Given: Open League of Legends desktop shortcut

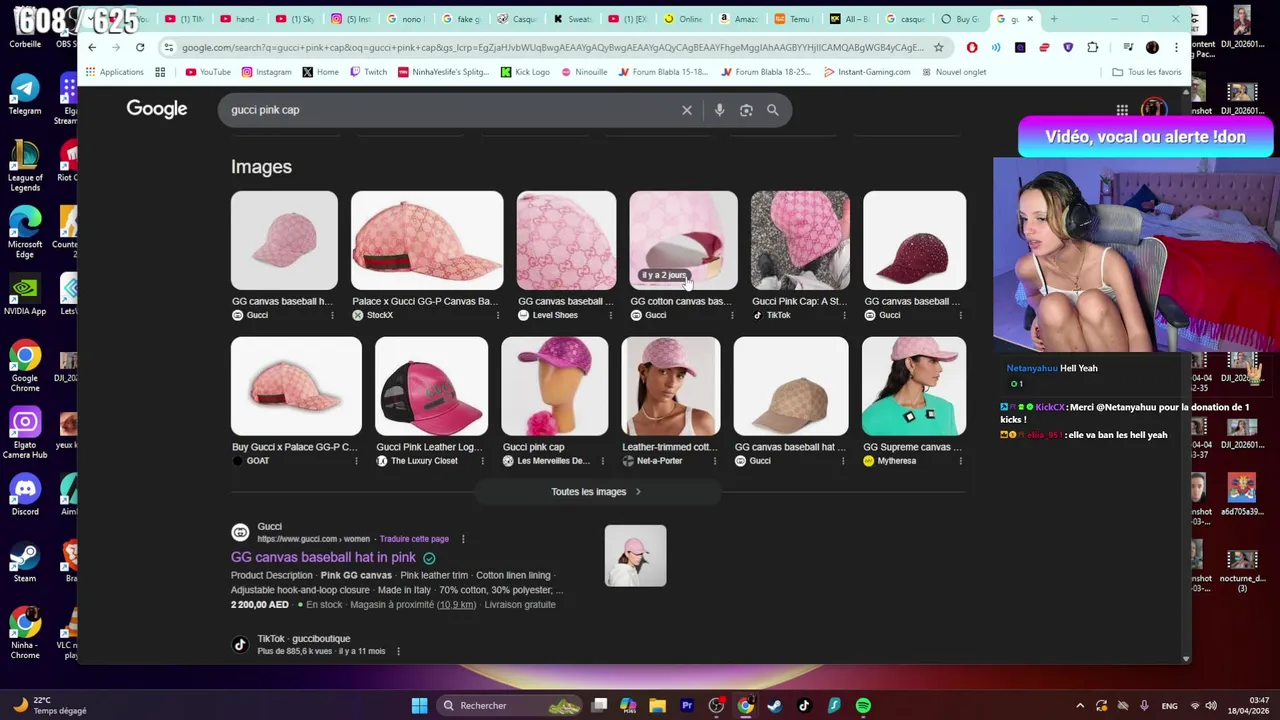Looking at the screenshot, I should point(25,166).
